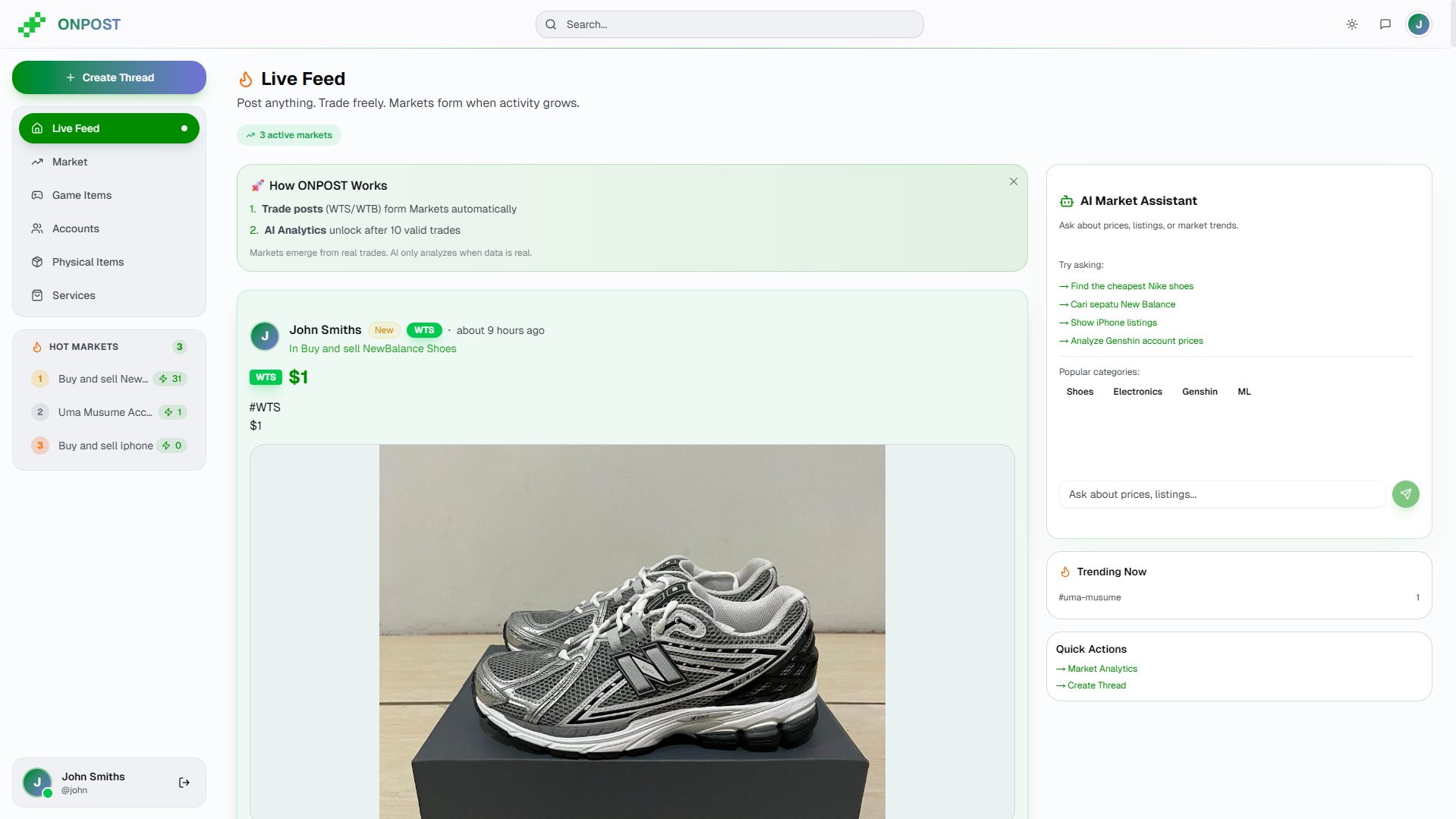Screen dimensions: 1456x819
Task: Click the New badge on the post
Action: 384,330
